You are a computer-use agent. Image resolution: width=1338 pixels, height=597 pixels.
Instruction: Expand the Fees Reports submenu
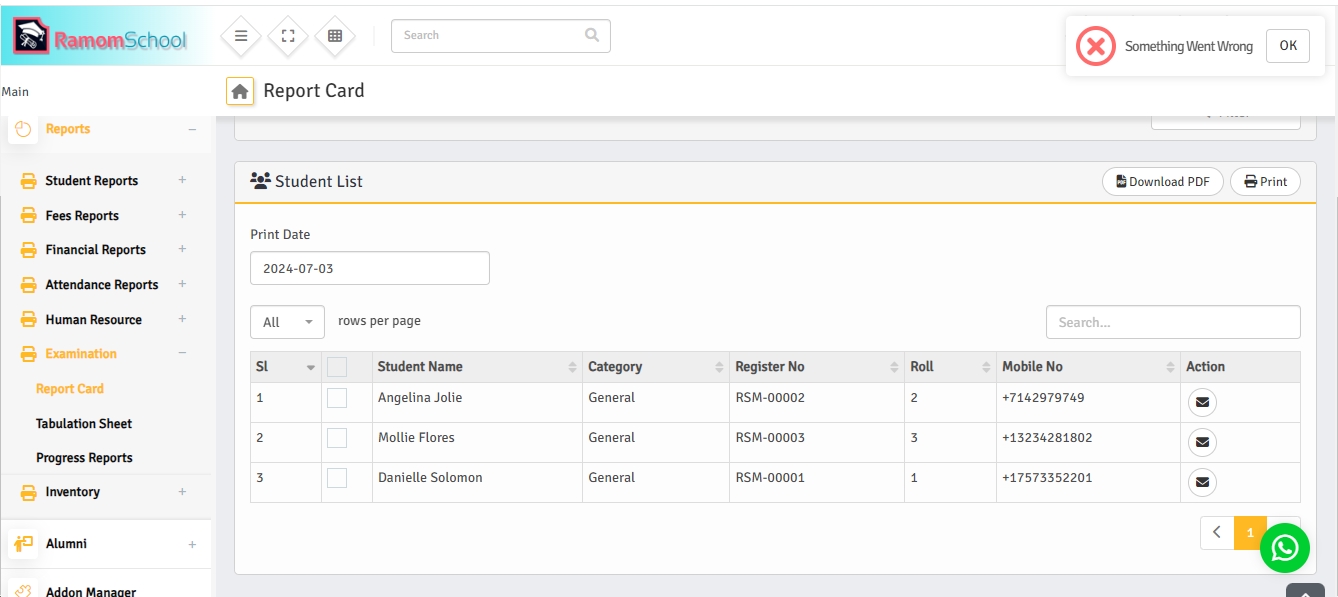pyautogui.click(x=182, y=215)
